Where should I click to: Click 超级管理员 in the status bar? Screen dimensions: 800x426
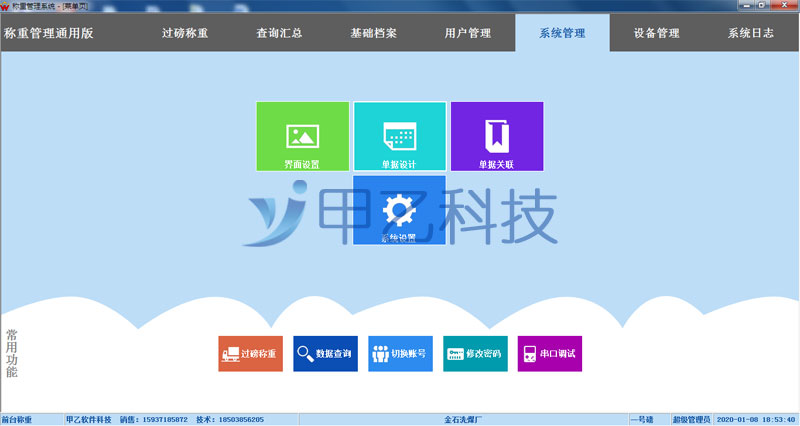[691, 420]
